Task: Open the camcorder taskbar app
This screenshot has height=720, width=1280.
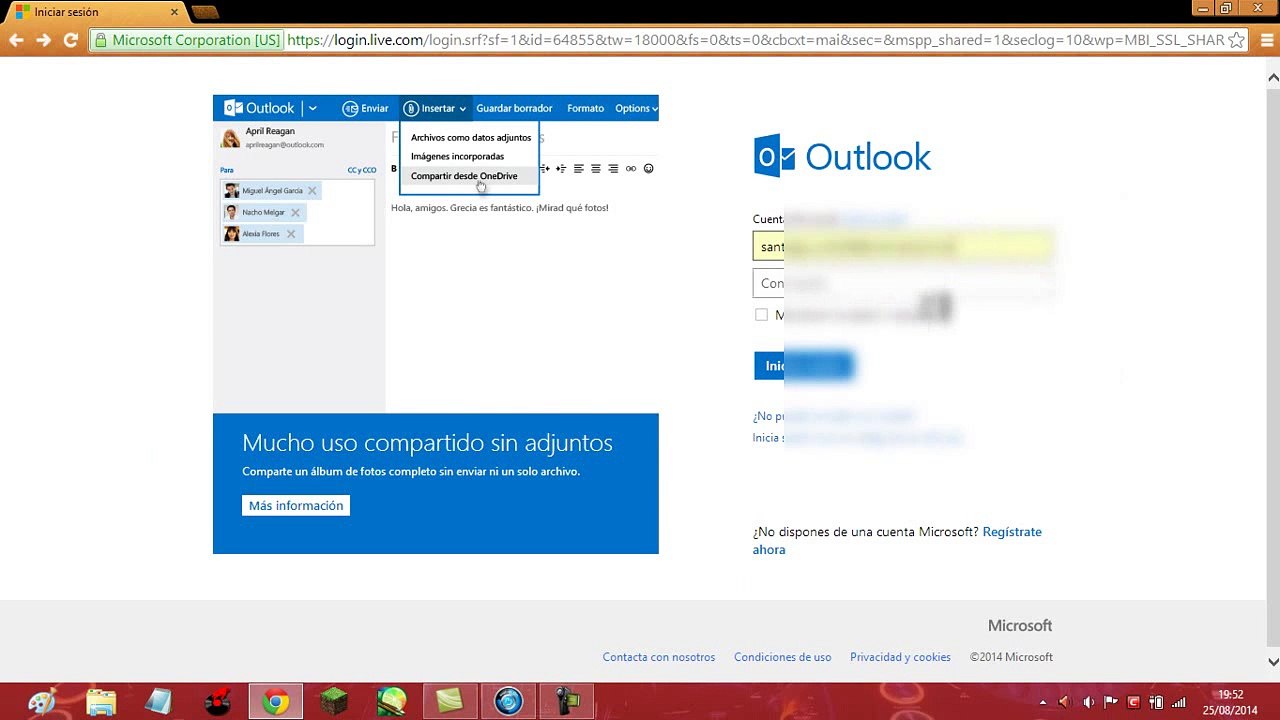Action: [566, 702]
